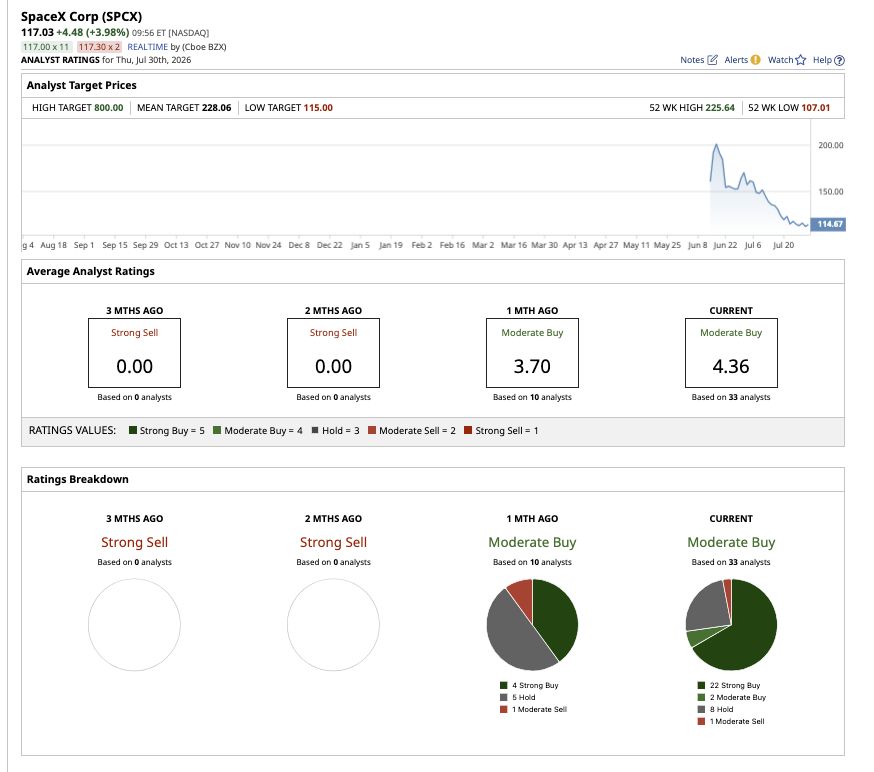Click '1 Moderate Sell' under CURRENT pie
Screen dimensions: 874x772
coord(731,721)
